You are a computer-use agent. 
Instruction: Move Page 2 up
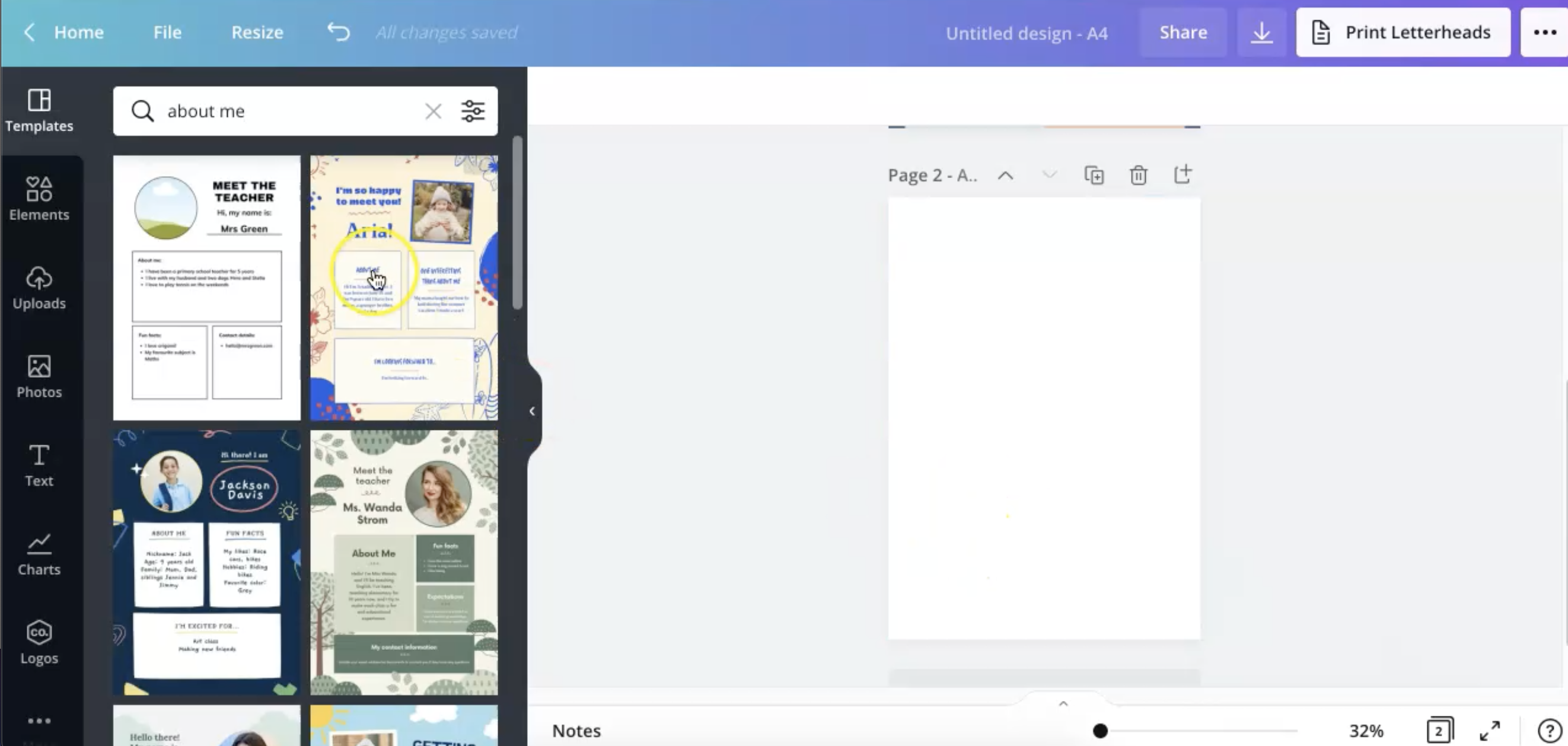click(1006, 176)
